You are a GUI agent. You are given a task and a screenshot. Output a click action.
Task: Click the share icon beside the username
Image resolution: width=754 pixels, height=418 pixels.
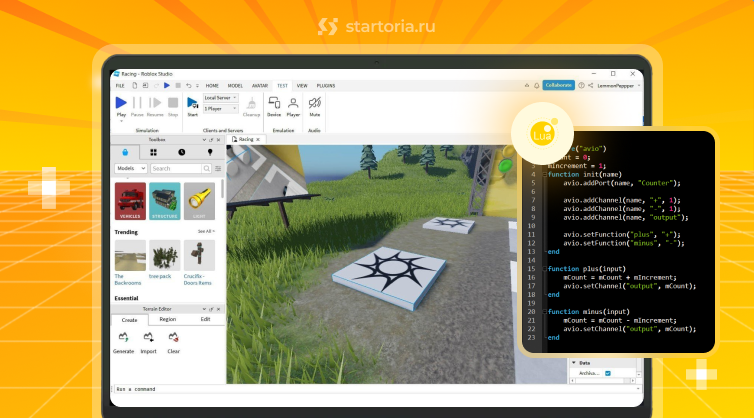(x=591, y=86)
